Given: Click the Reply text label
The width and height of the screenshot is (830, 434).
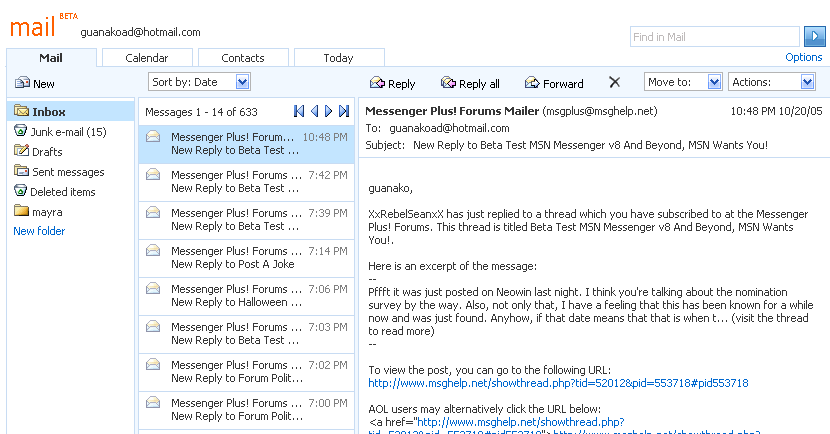Looking at the screenshot, I should (401, 84).
